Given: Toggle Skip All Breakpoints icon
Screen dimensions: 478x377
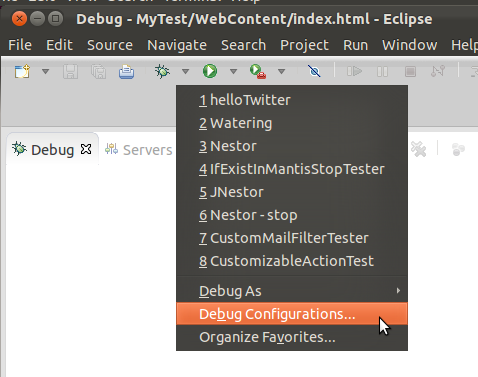Looking at the screenshot, I should click(314, 71).
